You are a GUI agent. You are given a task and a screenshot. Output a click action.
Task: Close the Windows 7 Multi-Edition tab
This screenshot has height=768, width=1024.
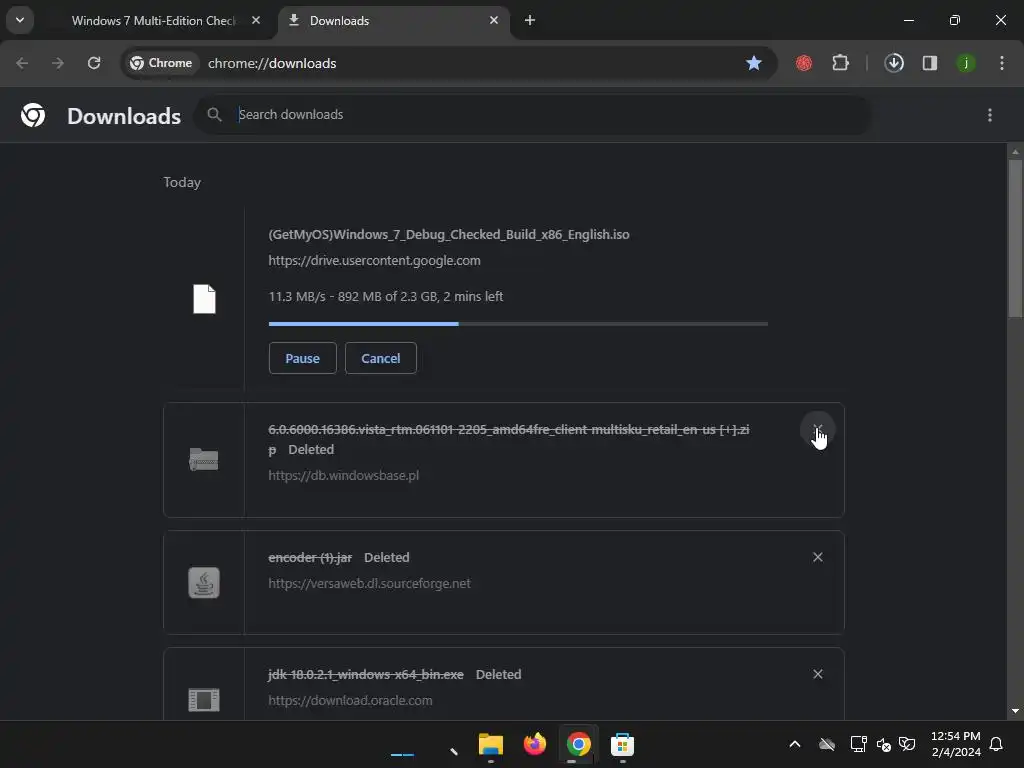click(x=256, y=20)
